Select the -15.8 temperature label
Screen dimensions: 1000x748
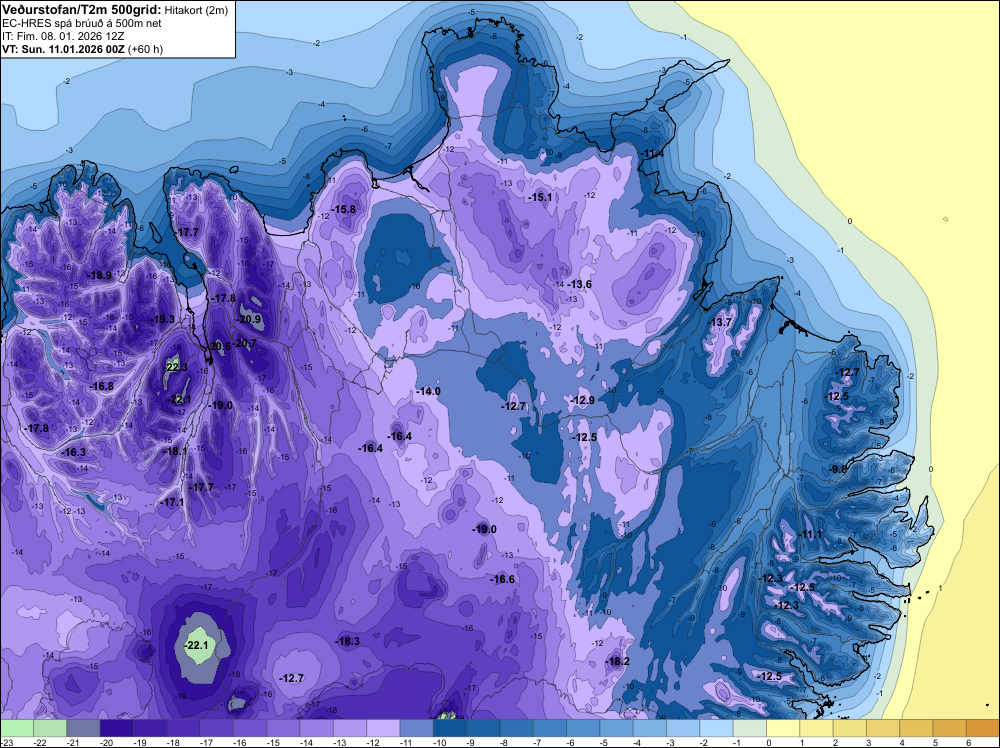343,209
